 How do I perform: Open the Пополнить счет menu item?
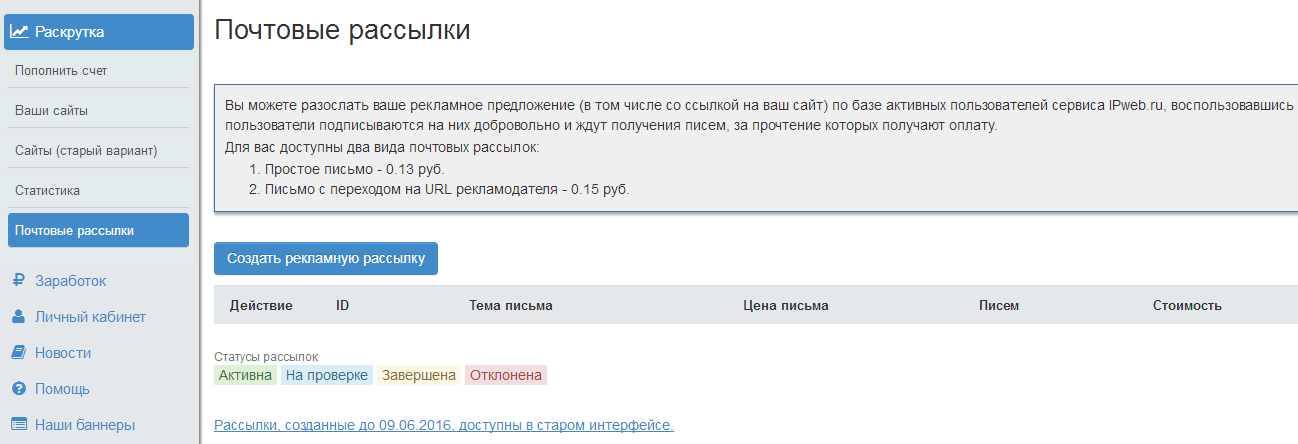[61, 71]
